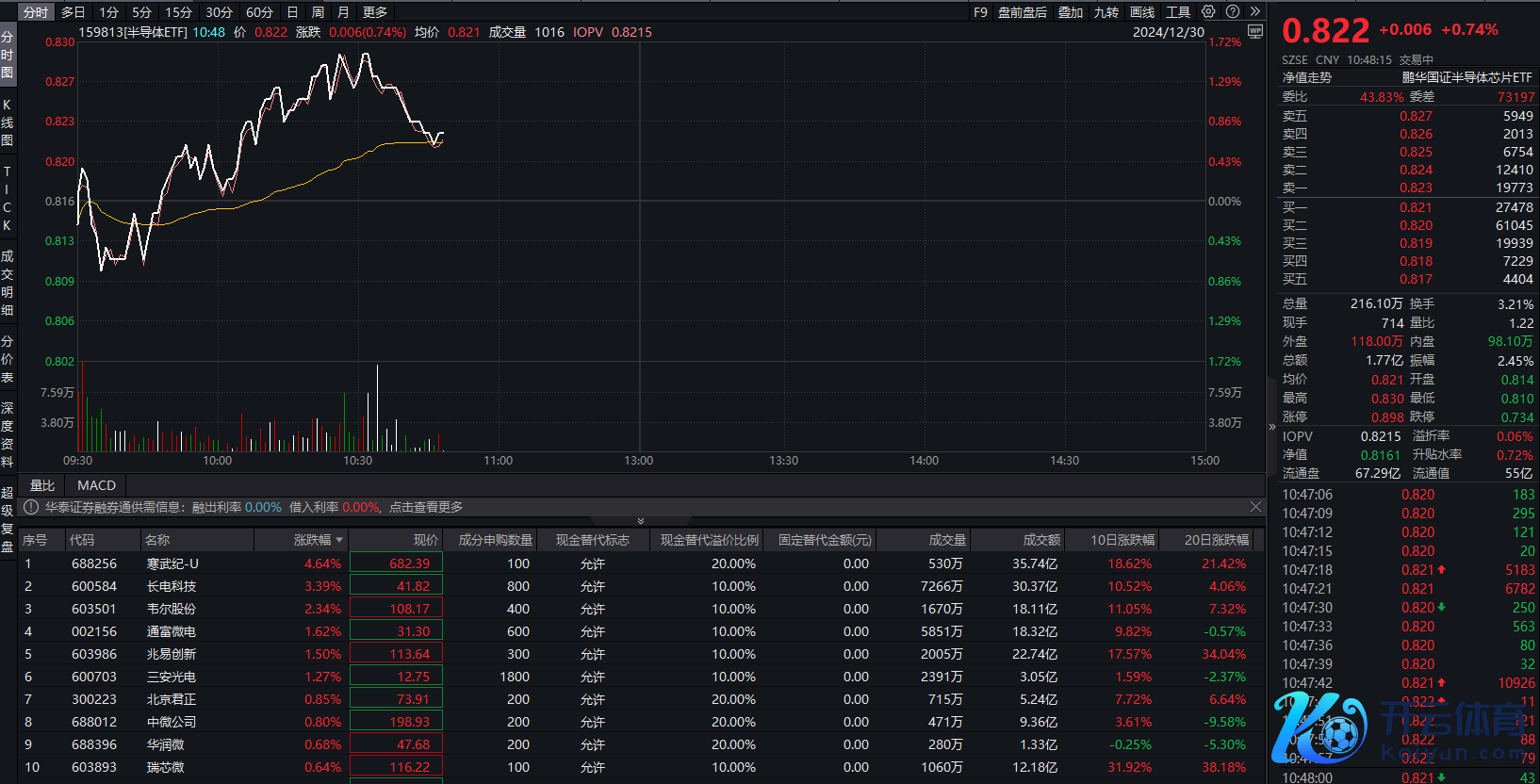Expand the toolbar with the double chevron icon

(x=1254, y=12)
